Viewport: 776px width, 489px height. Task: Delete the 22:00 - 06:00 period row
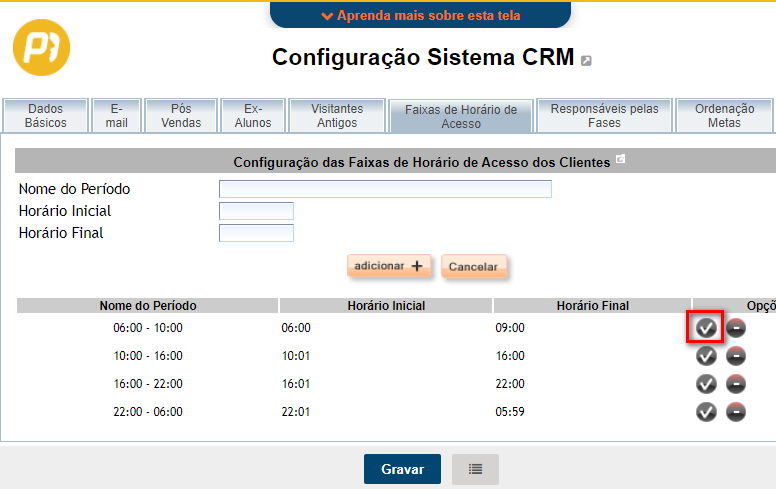[x=736, y=411]
